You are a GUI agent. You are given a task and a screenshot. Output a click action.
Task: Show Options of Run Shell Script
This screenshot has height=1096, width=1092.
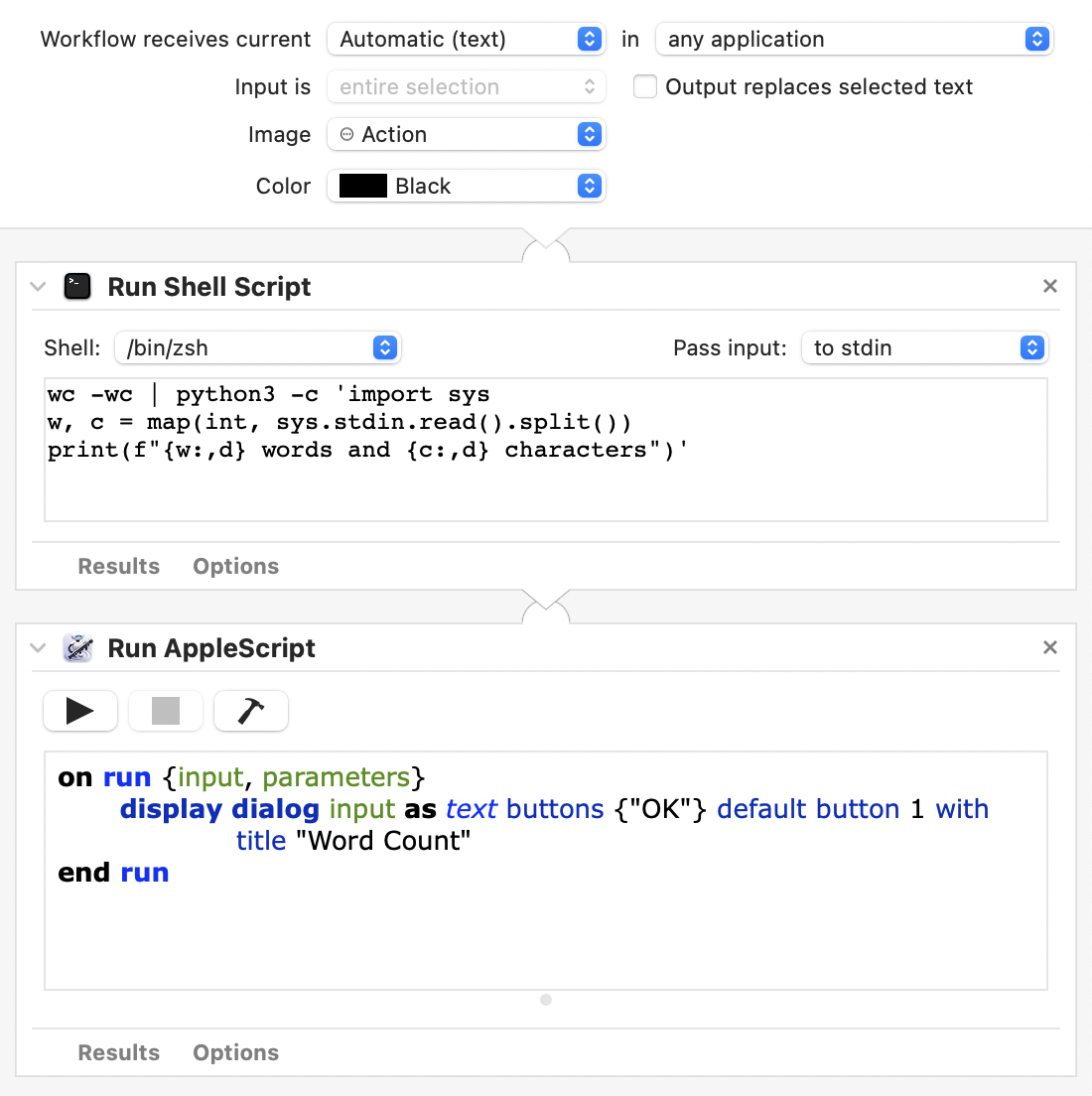pos(236,566)
